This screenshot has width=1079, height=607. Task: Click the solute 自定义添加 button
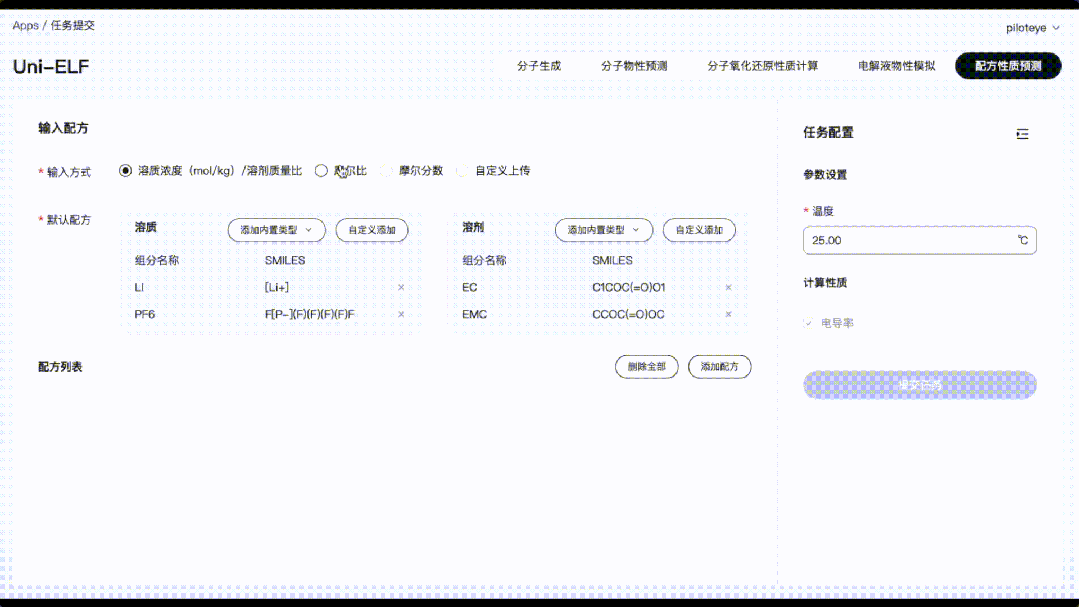371,230
